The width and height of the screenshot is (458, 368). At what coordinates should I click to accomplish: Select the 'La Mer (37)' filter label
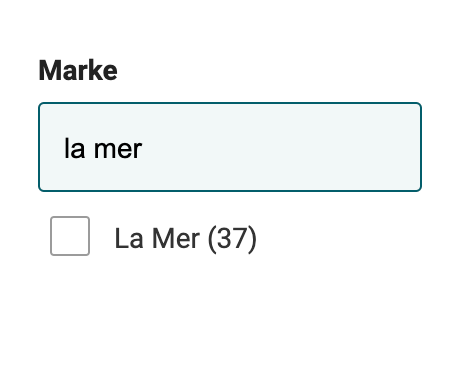pos(186,239)
